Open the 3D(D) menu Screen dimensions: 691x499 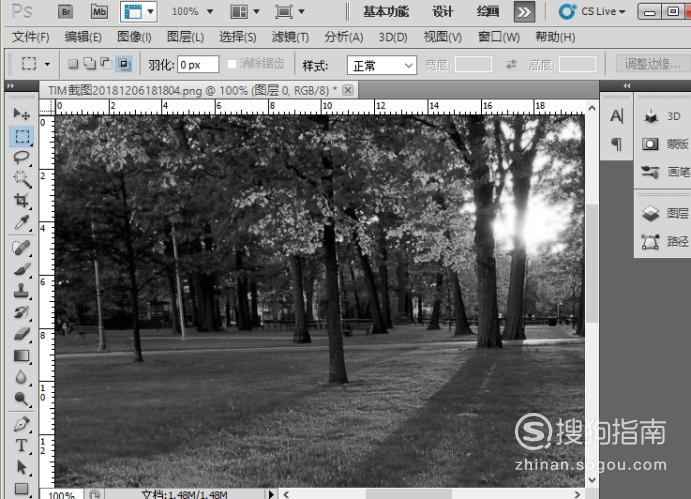(393, 37)
